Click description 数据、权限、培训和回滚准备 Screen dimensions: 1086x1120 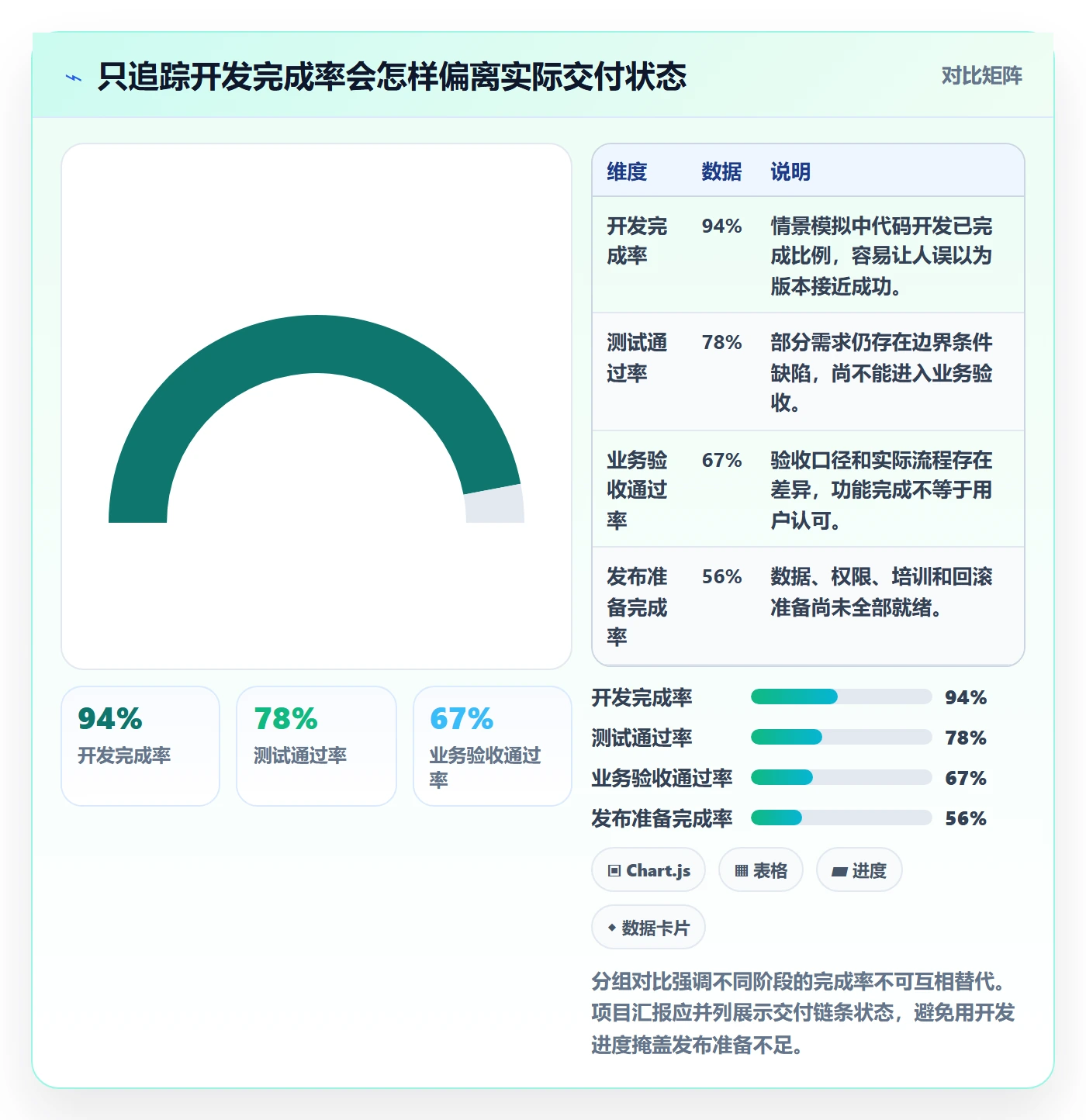click(881, 593)
